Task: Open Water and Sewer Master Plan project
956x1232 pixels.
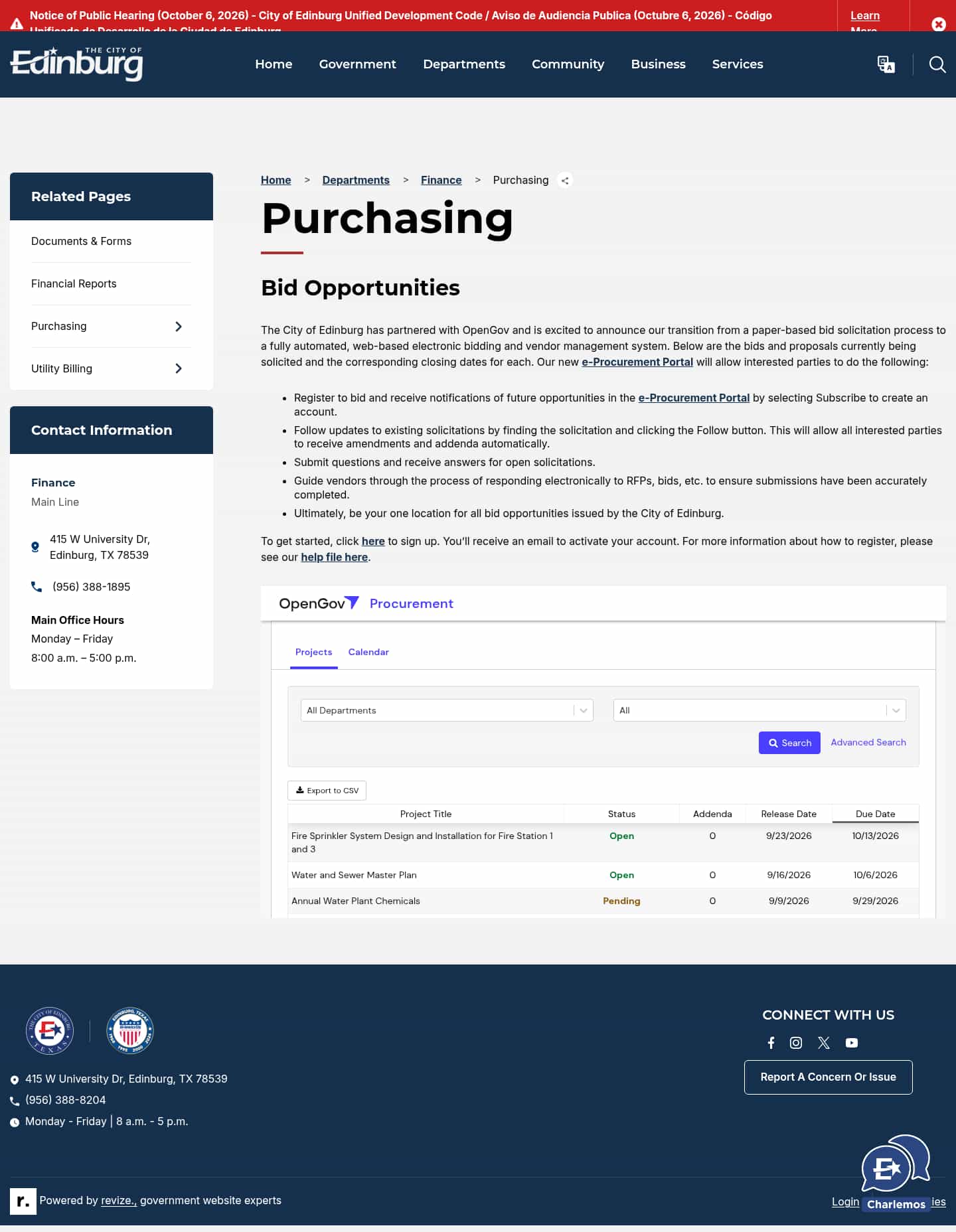Action: point(354,876)
